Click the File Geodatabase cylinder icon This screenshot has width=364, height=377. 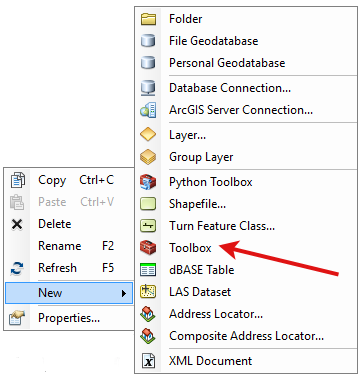coord(148,41)
